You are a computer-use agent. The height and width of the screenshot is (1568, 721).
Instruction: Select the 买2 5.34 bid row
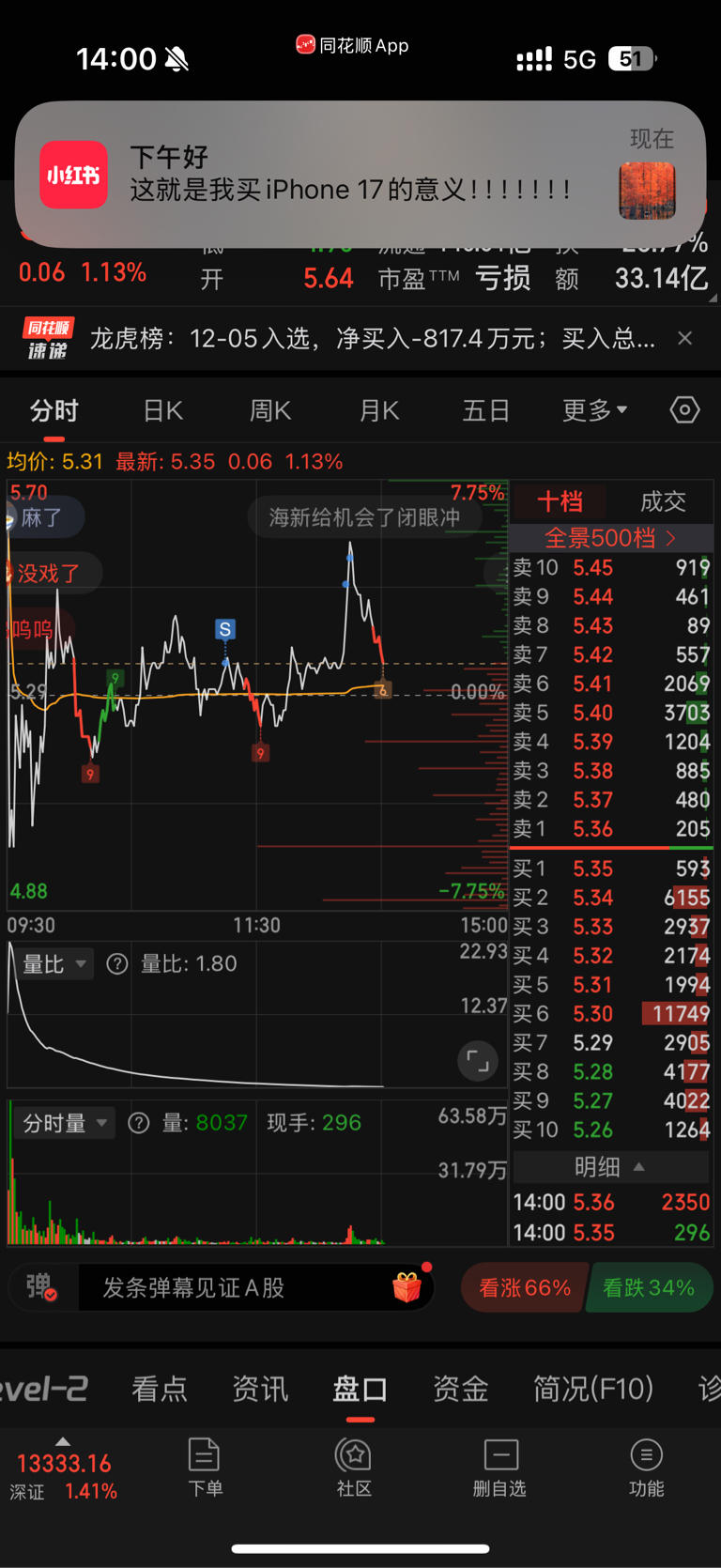point(611,898)
